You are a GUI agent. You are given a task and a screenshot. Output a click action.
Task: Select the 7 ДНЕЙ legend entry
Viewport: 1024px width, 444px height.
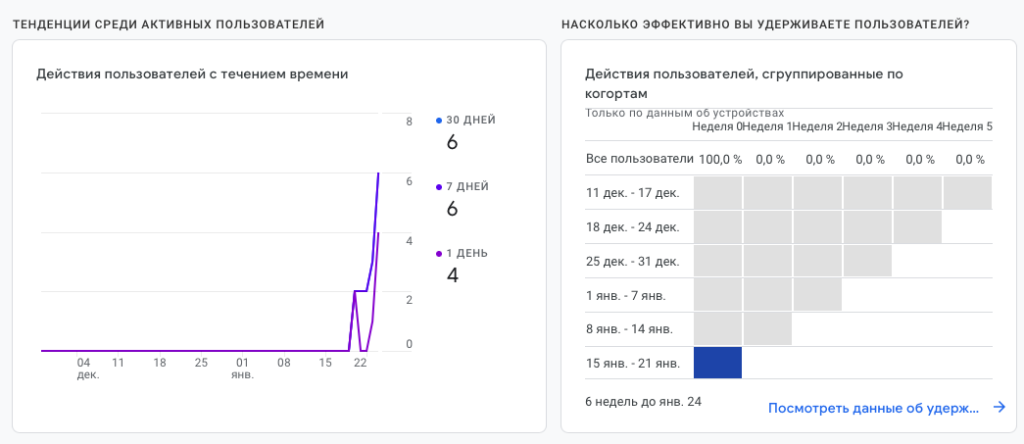(x=466, y=186)
